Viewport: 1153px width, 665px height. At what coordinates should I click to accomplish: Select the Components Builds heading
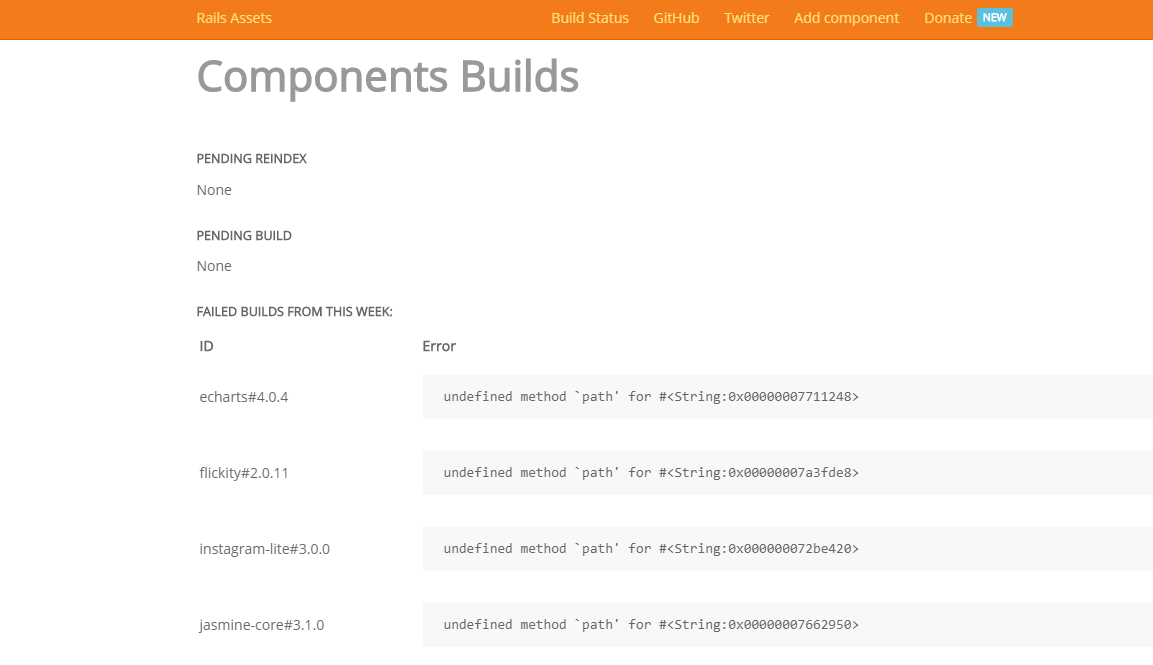388,77
